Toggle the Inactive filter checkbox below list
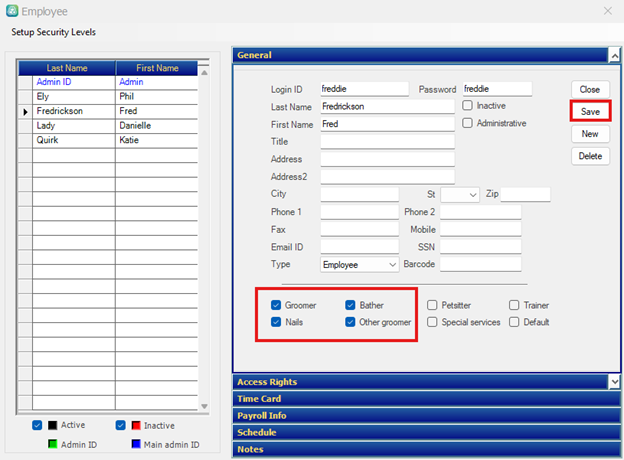 tap(121, 425)
